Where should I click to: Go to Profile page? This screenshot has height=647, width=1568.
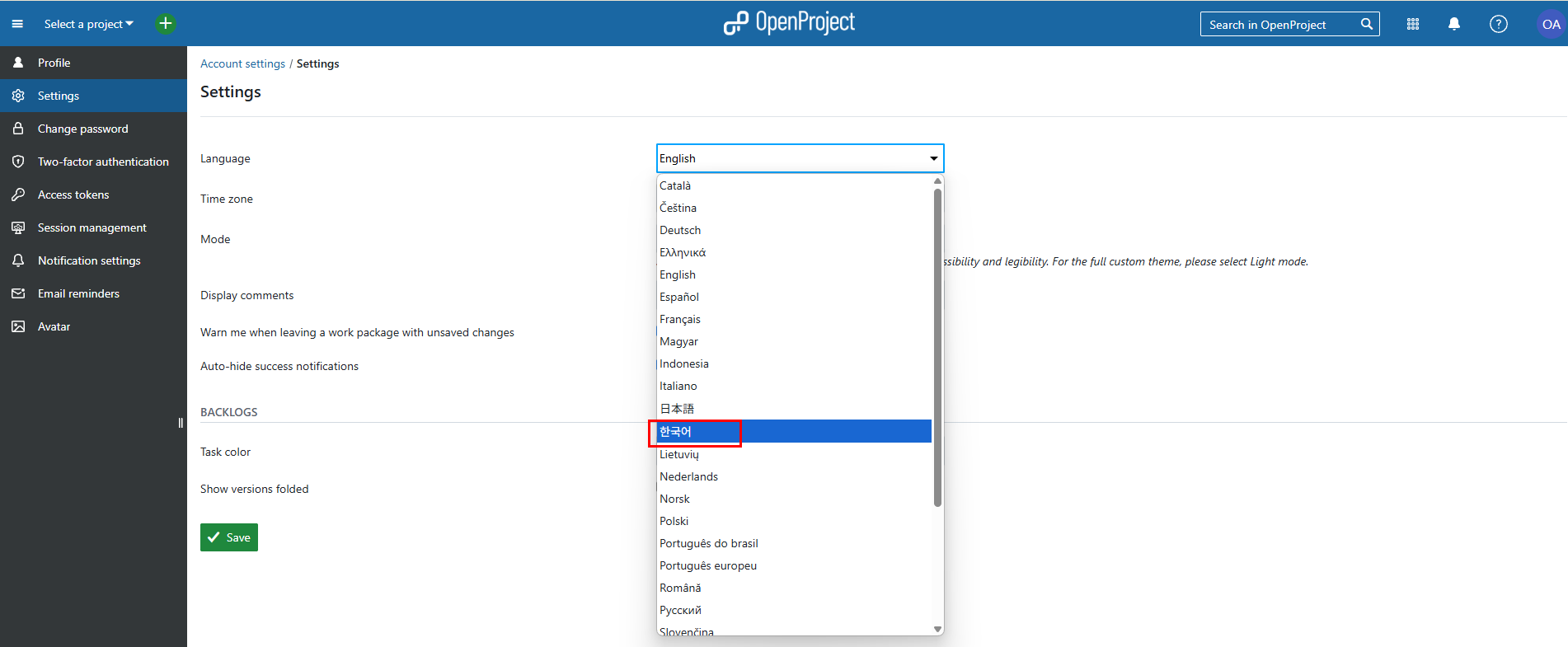click(93, 63)
